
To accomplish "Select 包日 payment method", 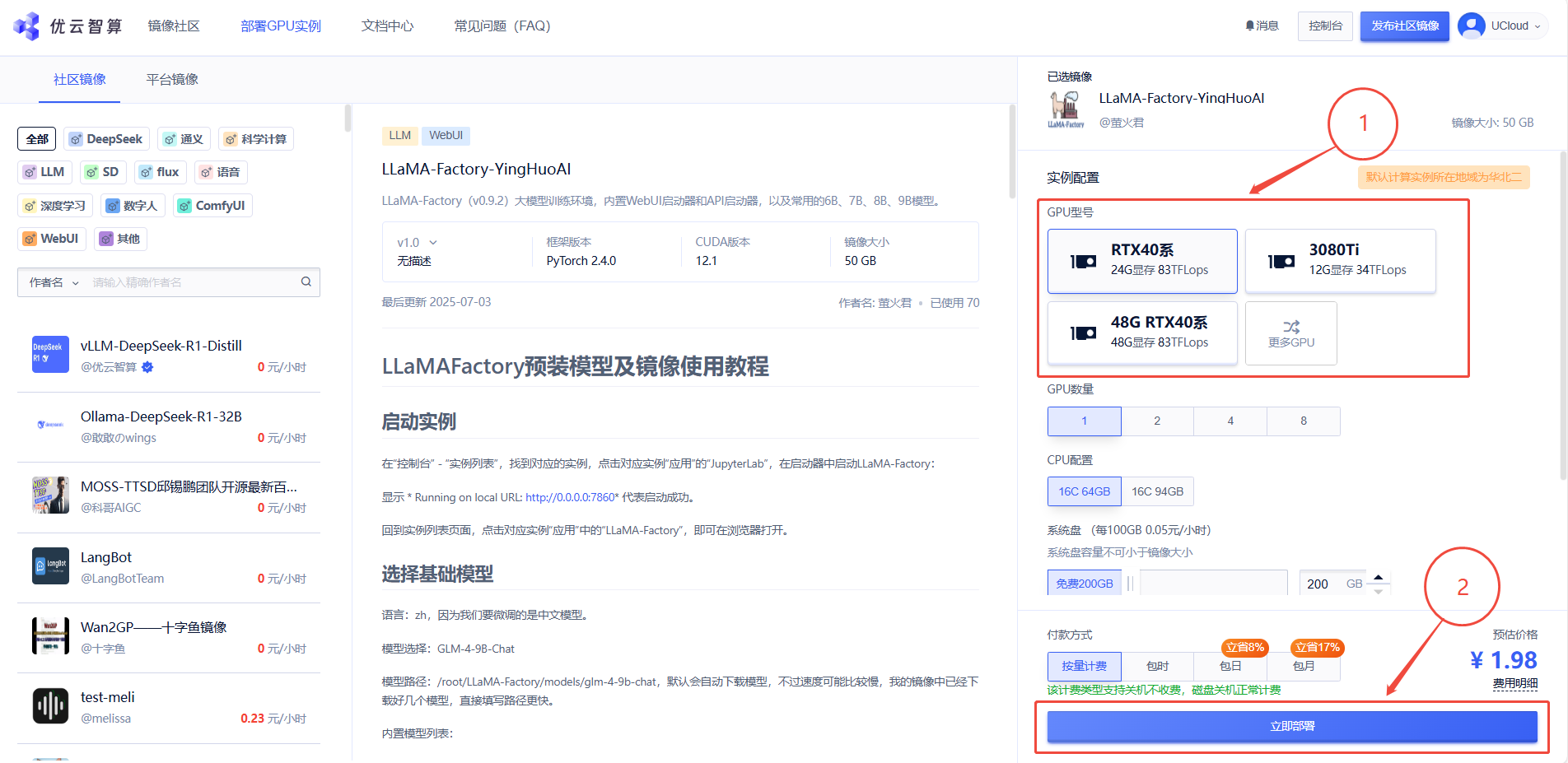I will pyautogui.click(x=1230, y=666).
